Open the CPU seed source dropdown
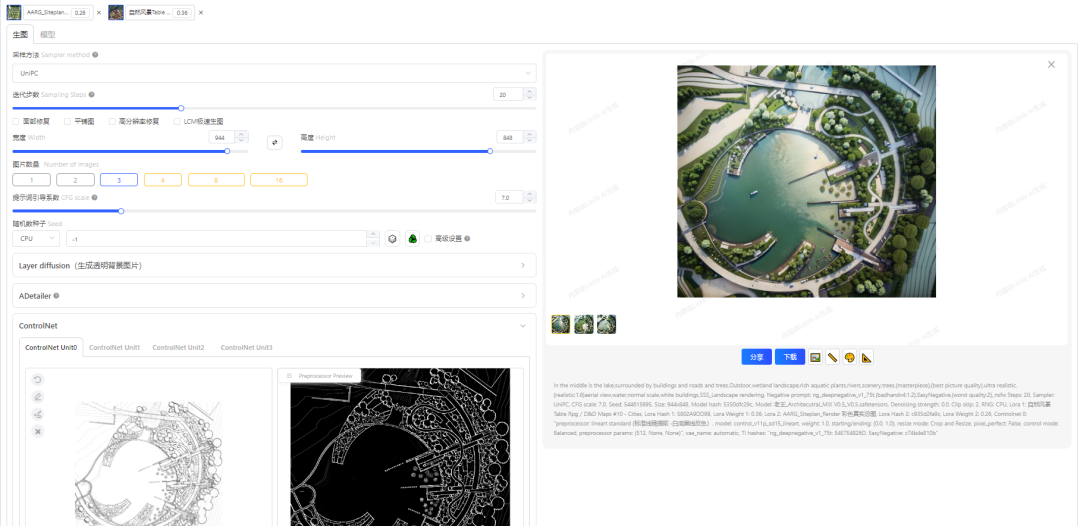 tap(36, 238)
